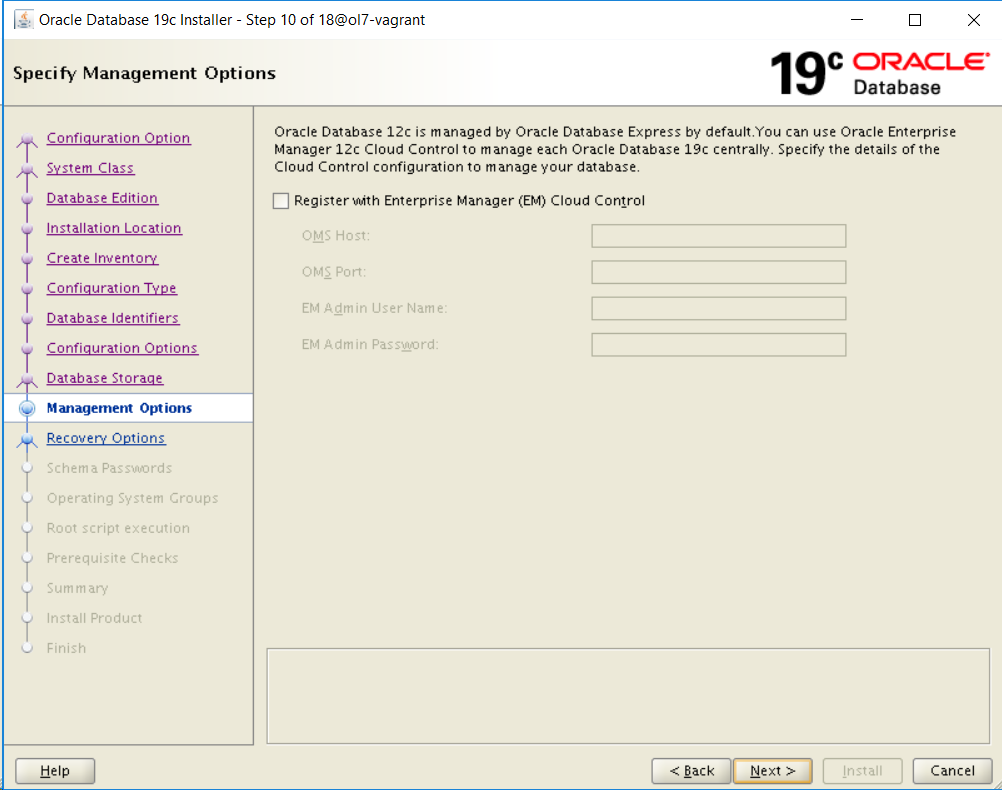The image size is (1002, 790).
Task: Click the Specify Management Options heading
Action: [x=144, y=74]
